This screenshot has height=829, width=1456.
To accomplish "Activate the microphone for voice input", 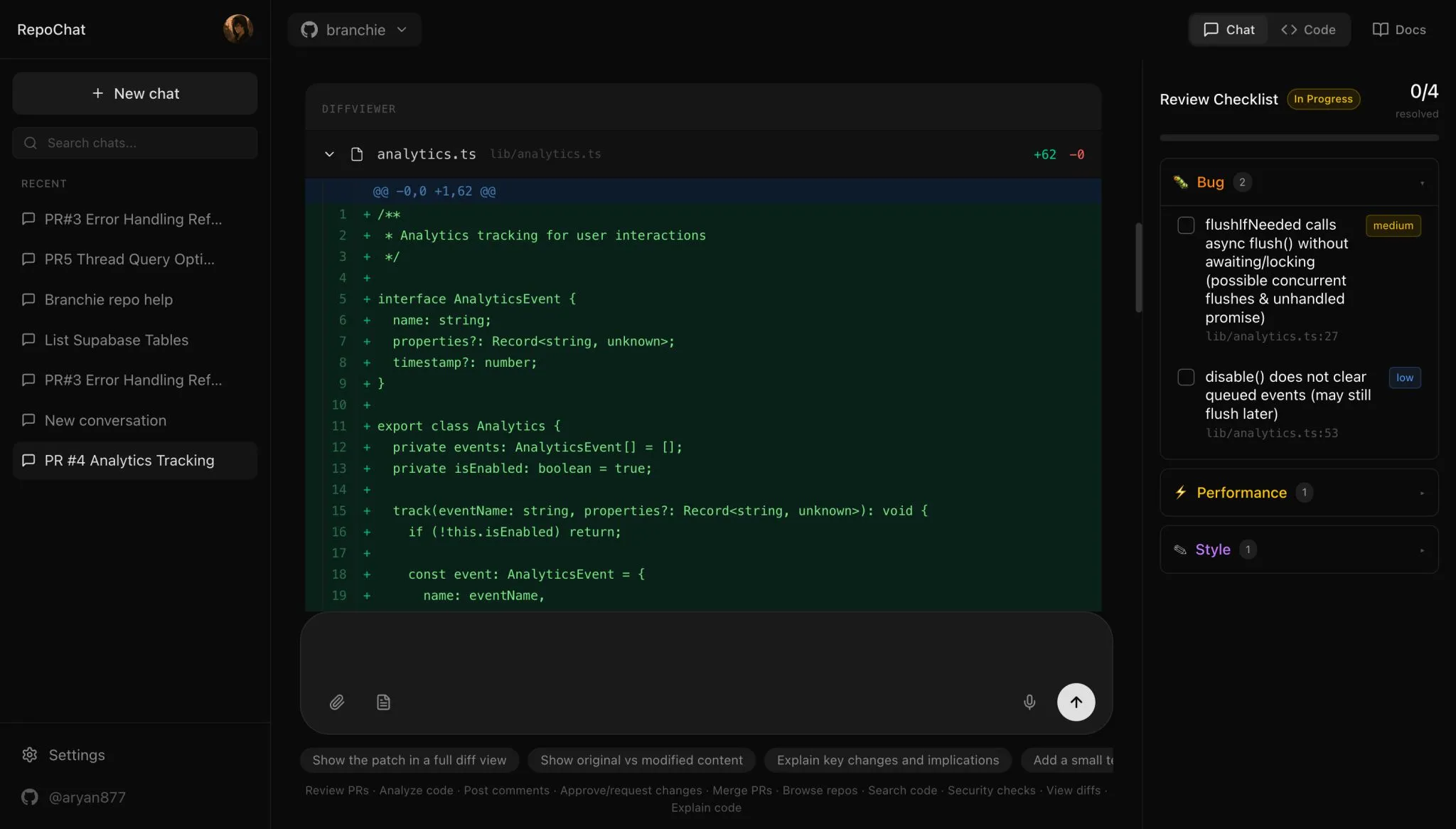I will [x=1029, y=702].
